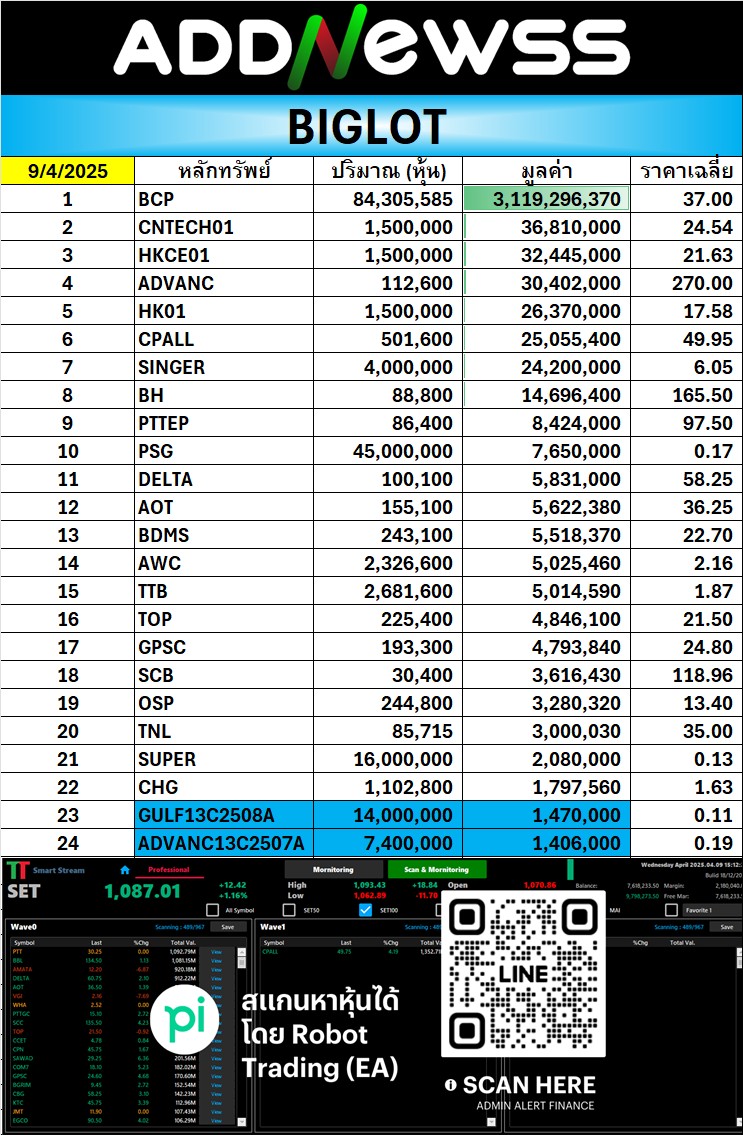Click the Wave0 list scroll-down arrow

pos(242,1122)
